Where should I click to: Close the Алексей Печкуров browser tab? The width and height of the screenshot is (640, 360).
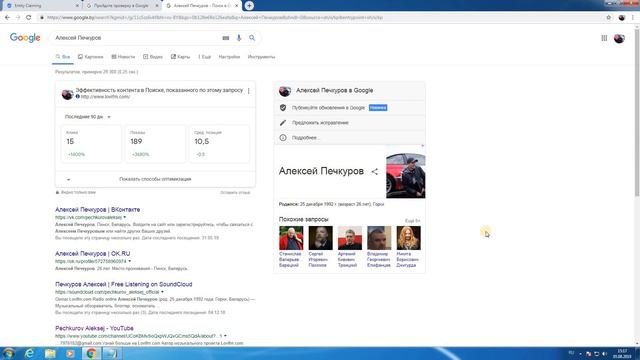tap(236, 6)
